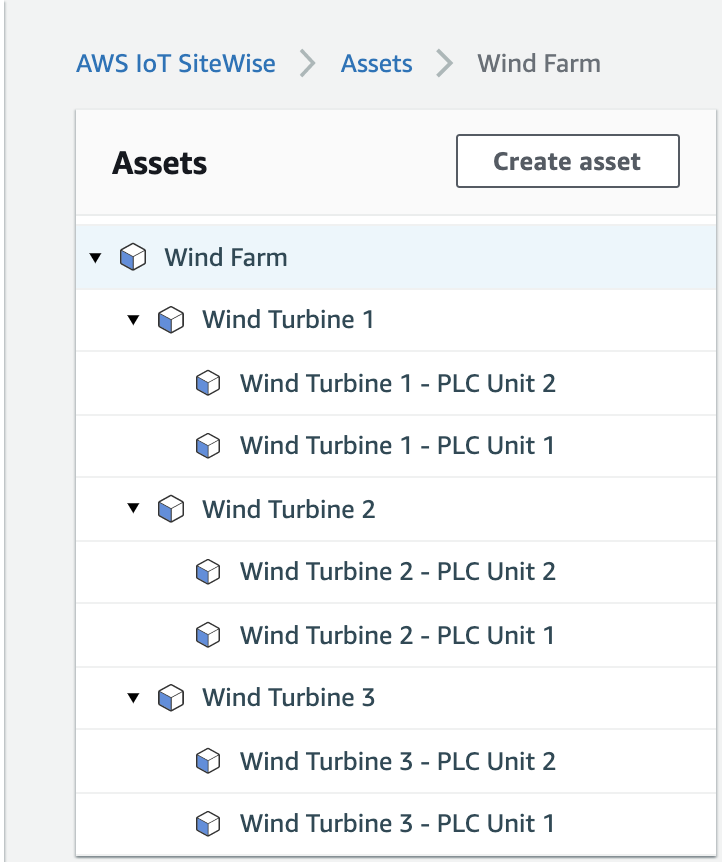Go to AWS IoT SiteWise breadcrumb link
The height and width of the screenshot is (862, 722).
[176, 64]
